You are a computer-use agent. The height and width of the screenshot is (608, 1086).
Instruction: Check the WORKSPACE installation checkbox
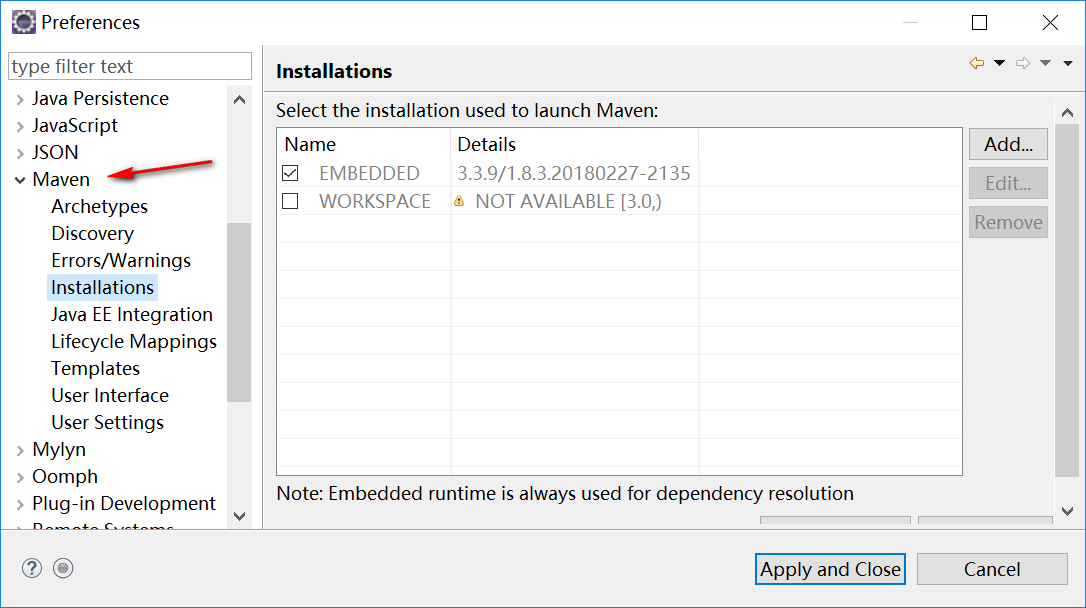click(290, 201)
